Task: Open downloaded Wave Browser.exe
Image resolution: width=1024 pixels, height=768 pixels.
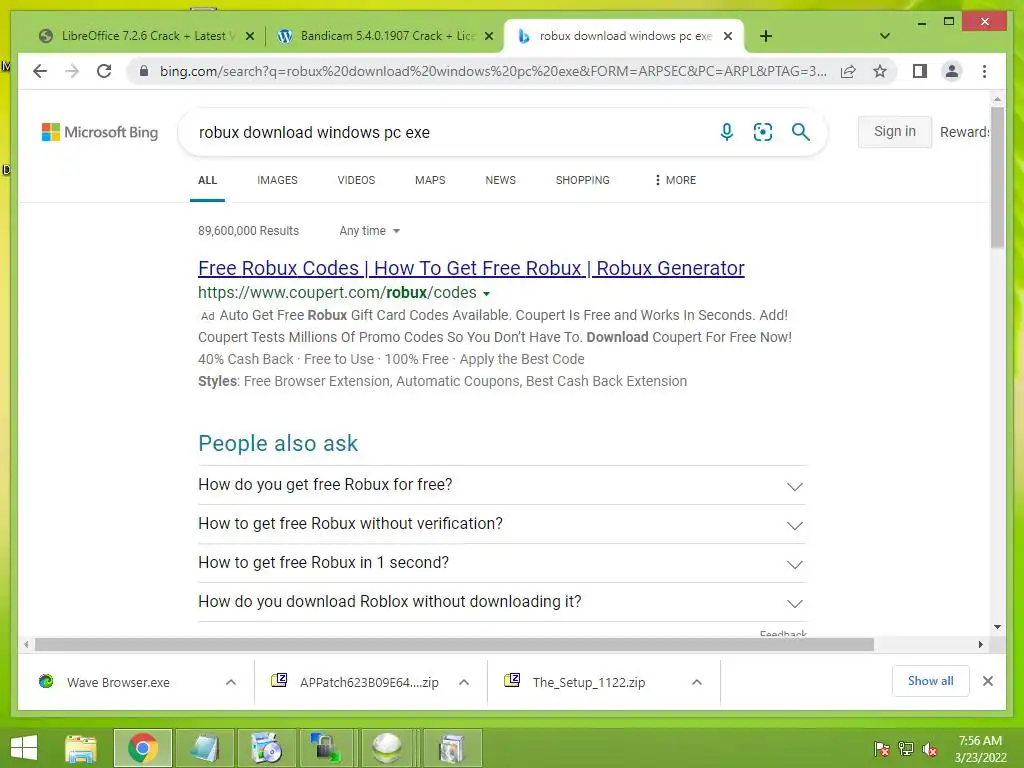Action: [x=118, y=682]
